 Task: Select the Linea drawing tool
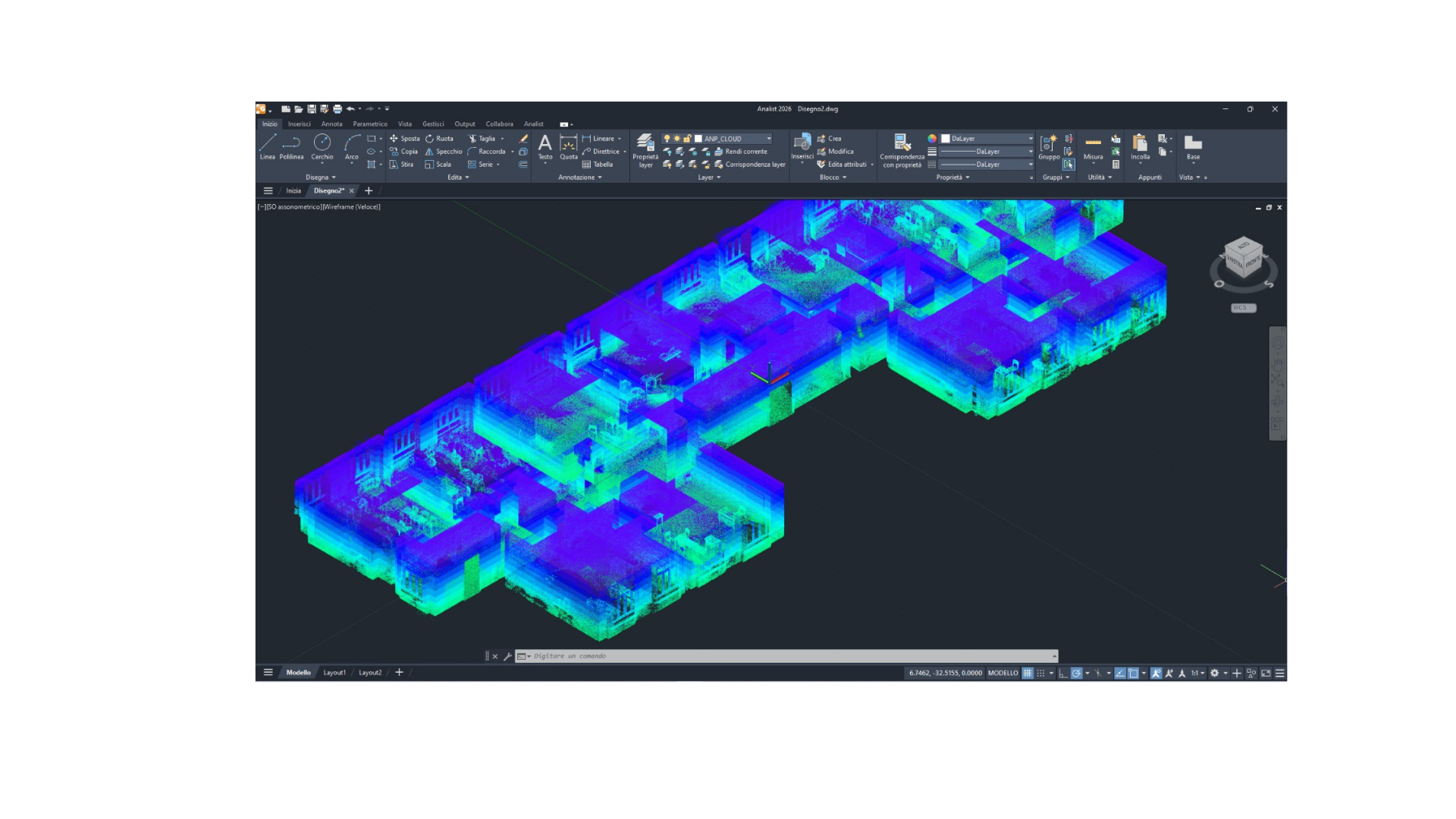(268, 146)
